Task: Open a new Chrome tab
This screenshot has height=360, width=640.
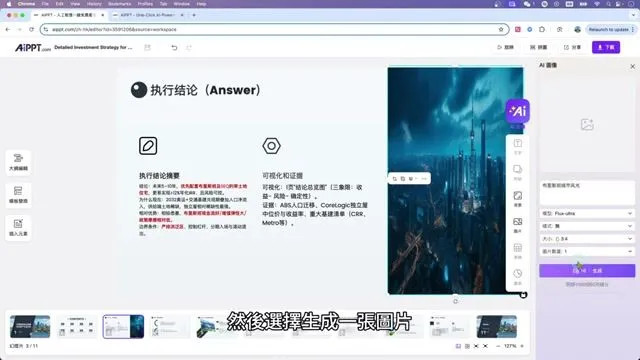Action: click(x=194, y=15)
